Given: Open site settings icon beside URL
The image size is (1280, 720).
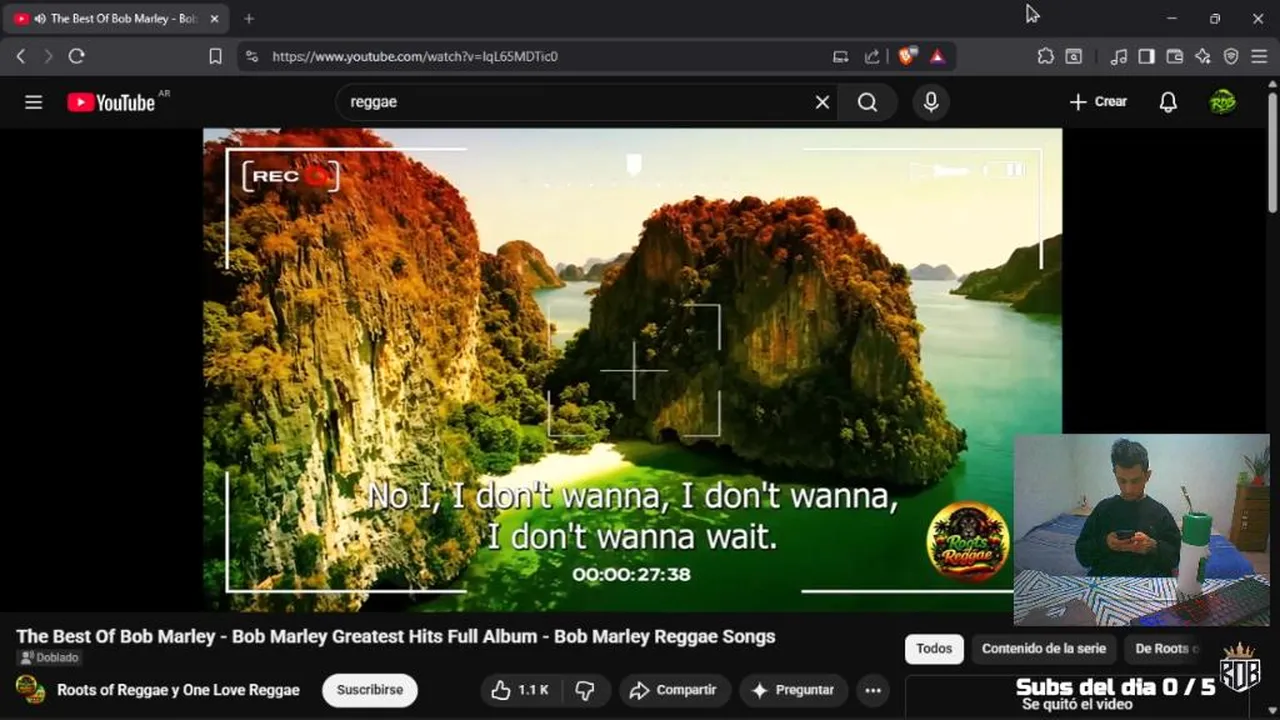Looking at the screenshot, I should point(251,56).
